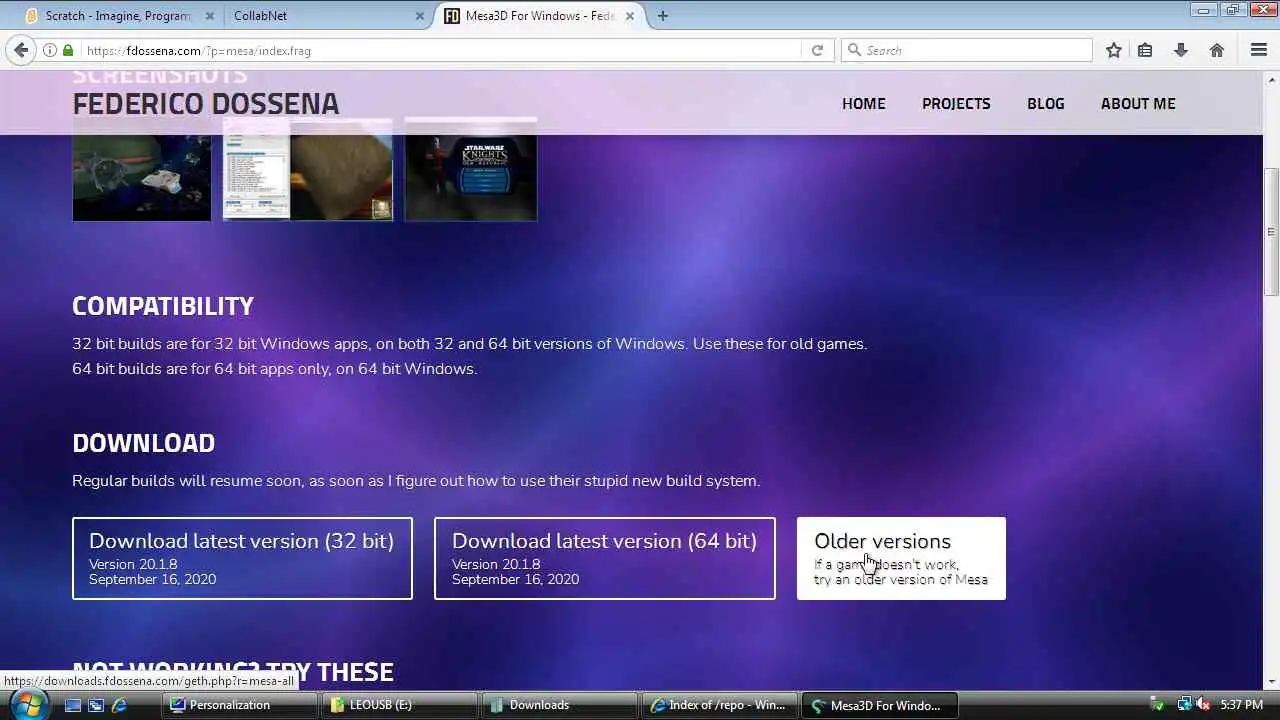This screenshot has width=1280, height=720.
Task: Go back with the browser back arrow
Action: [19, 50]
